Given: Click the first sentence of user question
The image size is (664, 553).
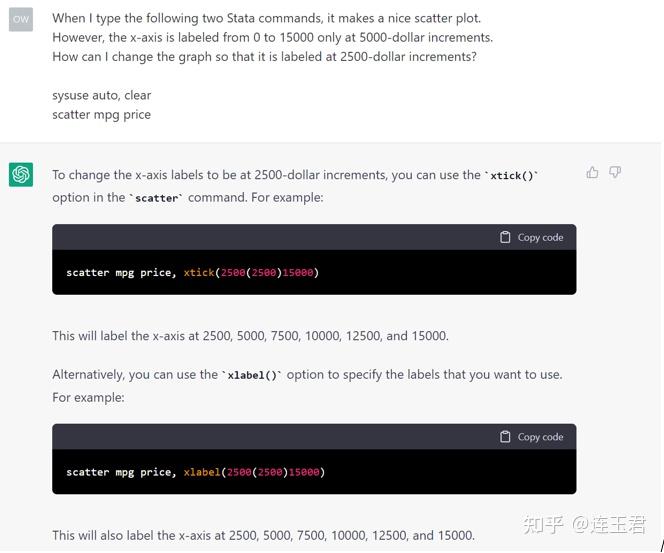Looking at the screenshot, I should point(267,18).
